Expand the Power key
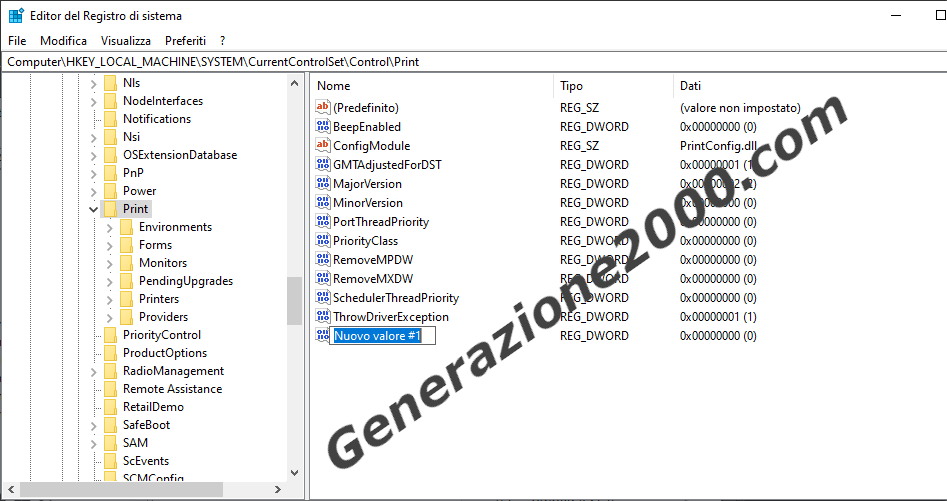 tap(94, 191)
